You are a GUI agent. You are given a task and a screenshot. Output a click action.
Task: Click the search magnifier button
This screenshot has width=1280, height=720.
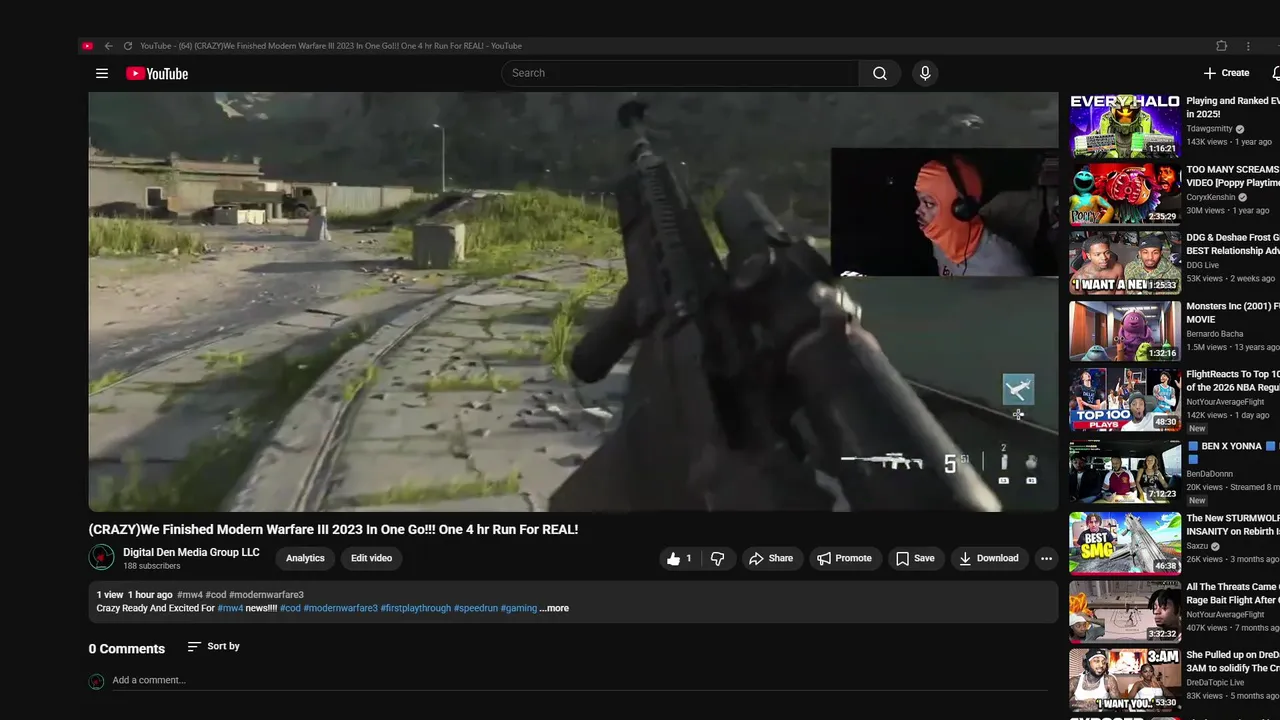coord(880,73)
